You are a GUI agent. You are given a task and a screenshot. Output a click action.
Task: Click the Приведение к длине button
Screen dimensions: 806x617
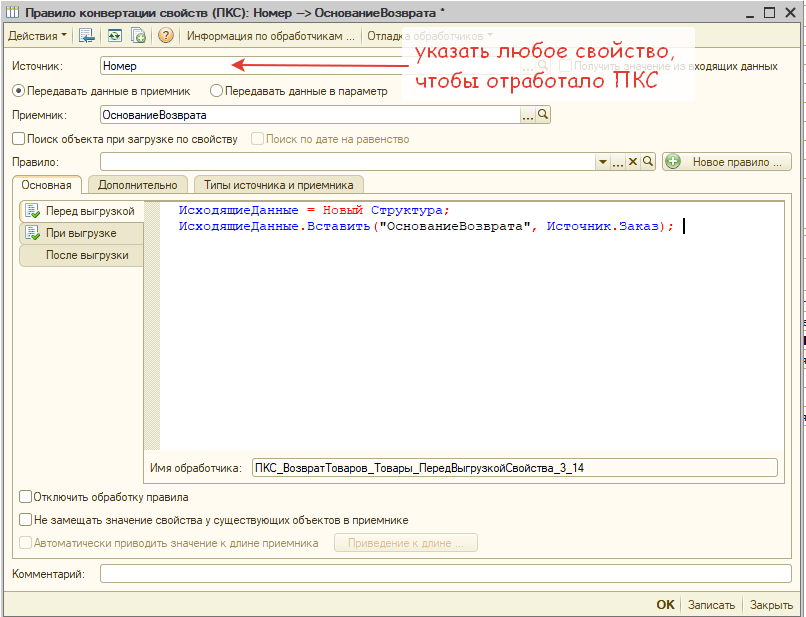pos(406,543)
